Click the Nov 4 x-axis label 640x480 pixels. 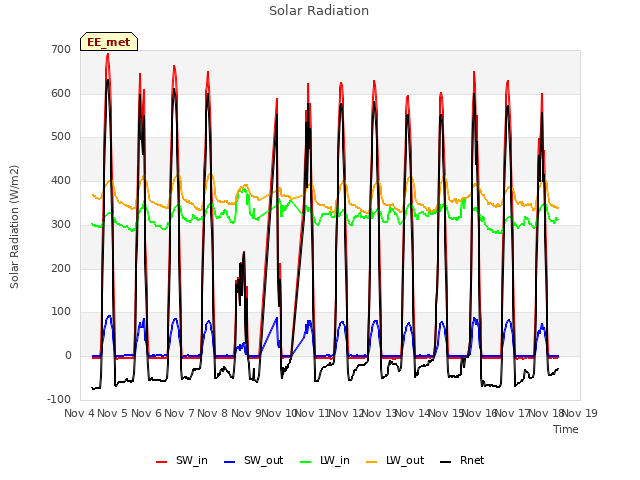[79, 413]
